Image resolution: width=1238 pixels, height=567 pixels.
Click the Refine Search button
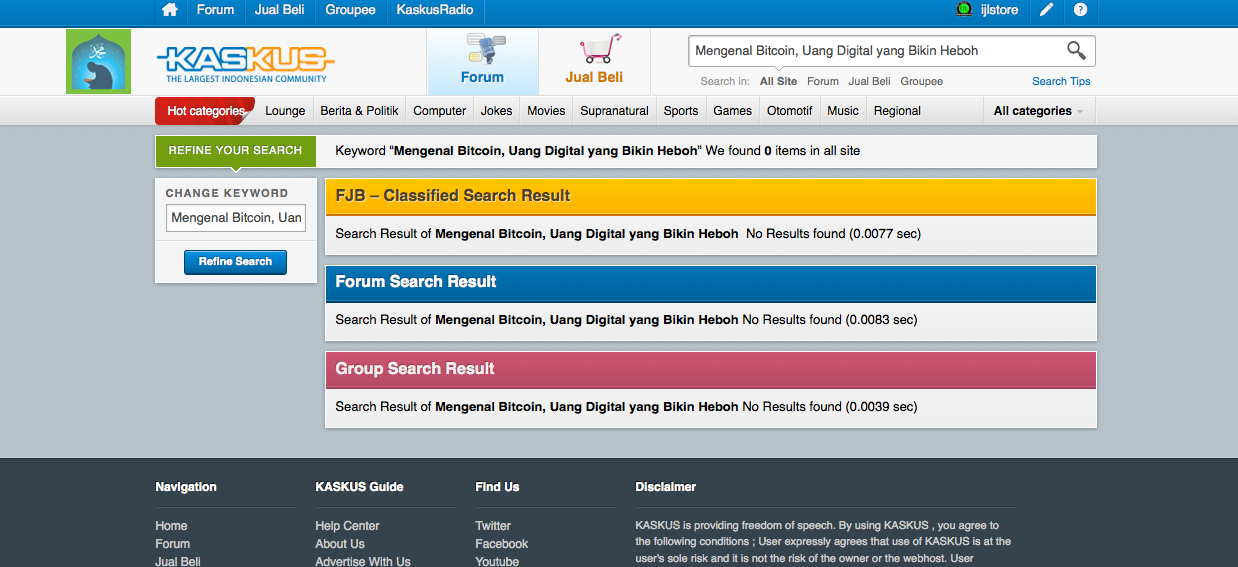tap(235, 262)
